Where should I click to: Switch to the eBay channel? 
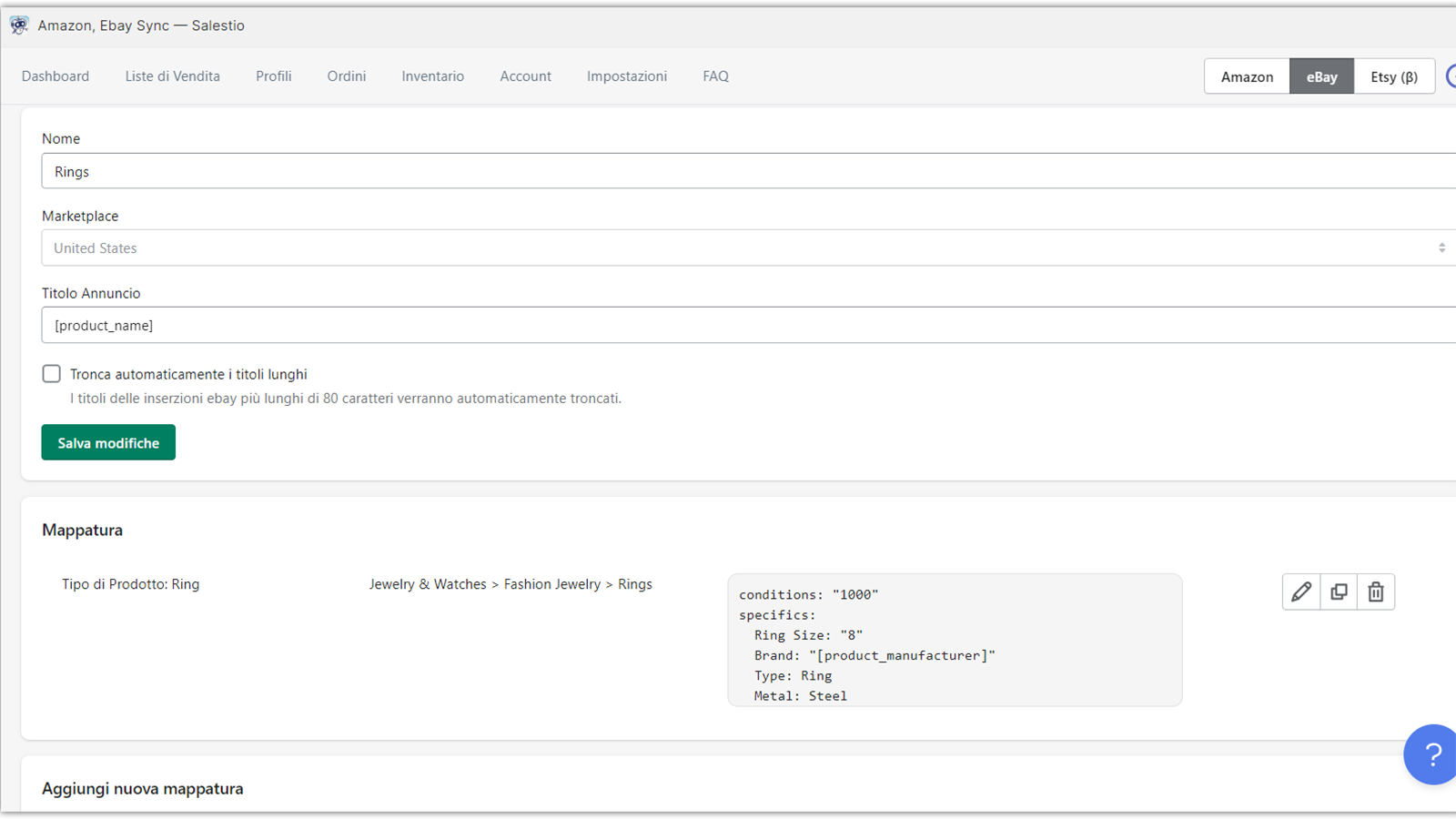pyautogui.click(x=1321, y=76)
